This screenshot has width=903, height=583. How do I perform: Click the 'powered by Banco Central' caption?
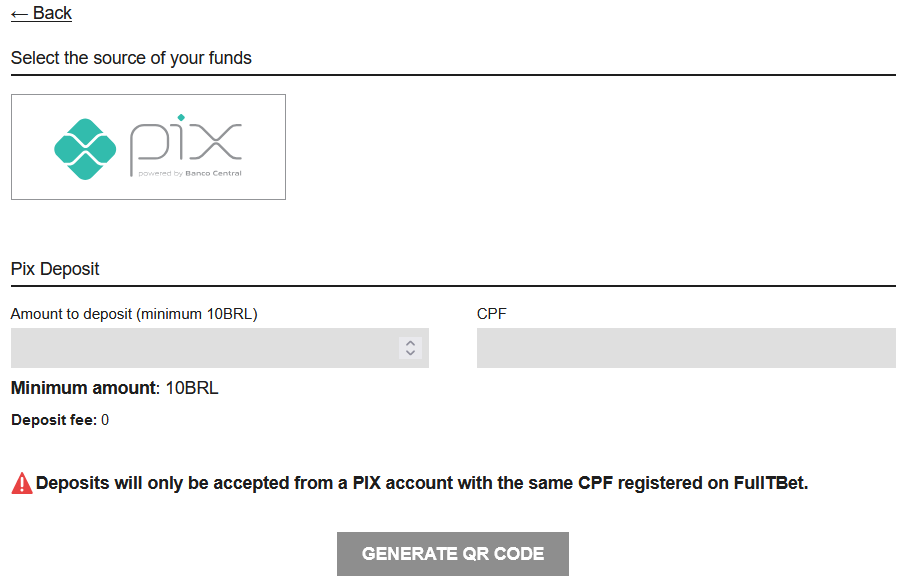(190, 173)
